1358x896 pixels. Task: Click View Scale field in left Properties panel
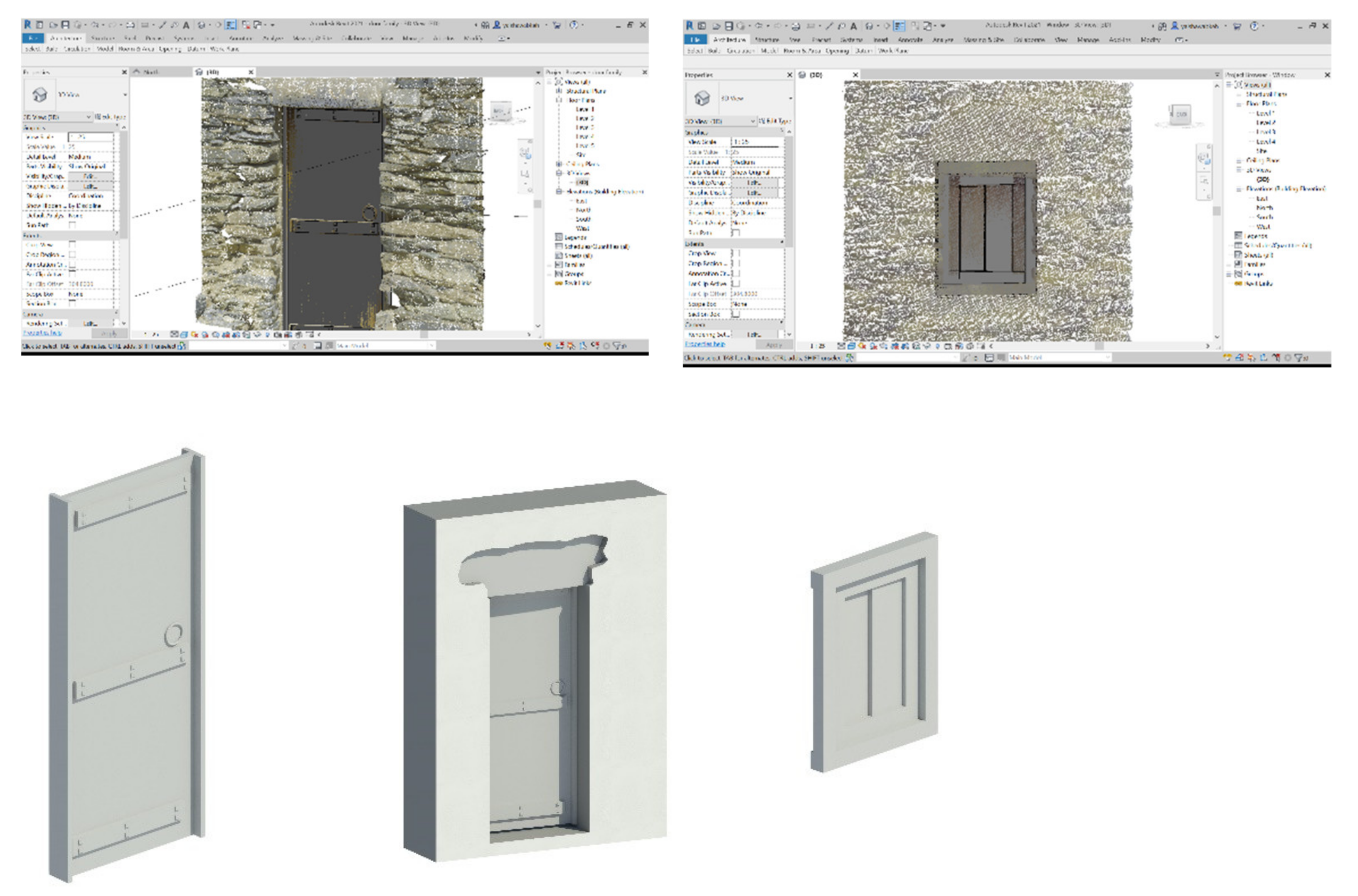point(90,137)
